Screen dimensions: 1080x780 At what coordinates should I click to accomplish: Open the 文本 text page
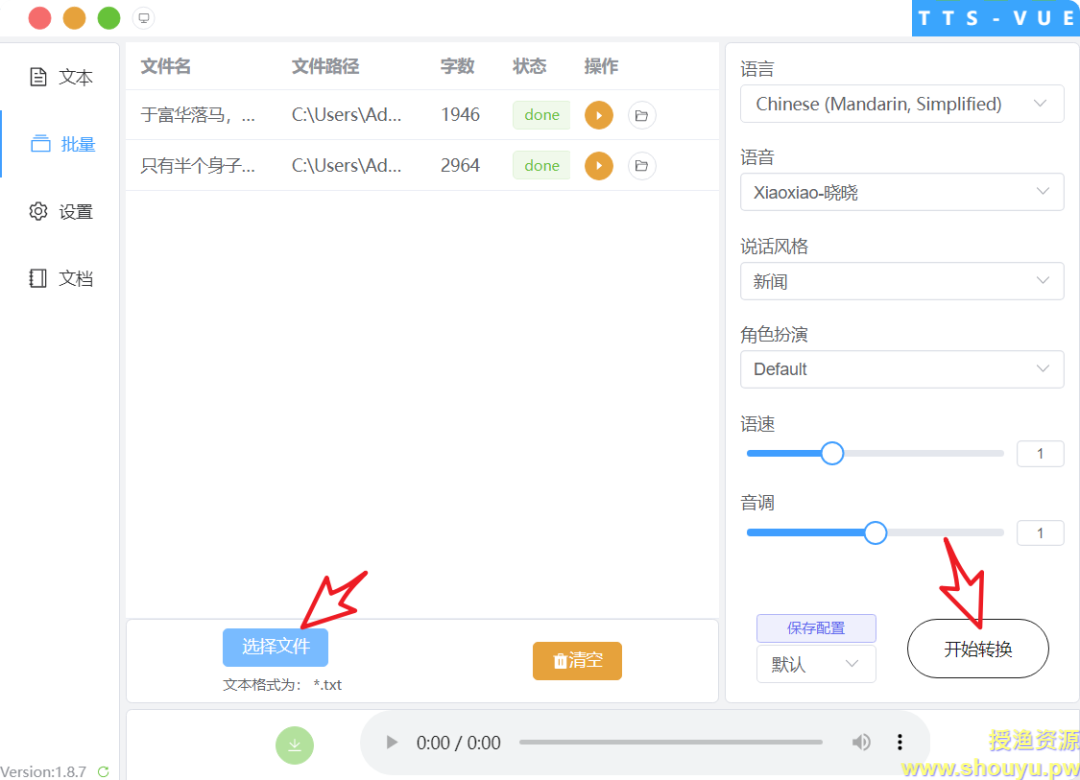point(61,77)
